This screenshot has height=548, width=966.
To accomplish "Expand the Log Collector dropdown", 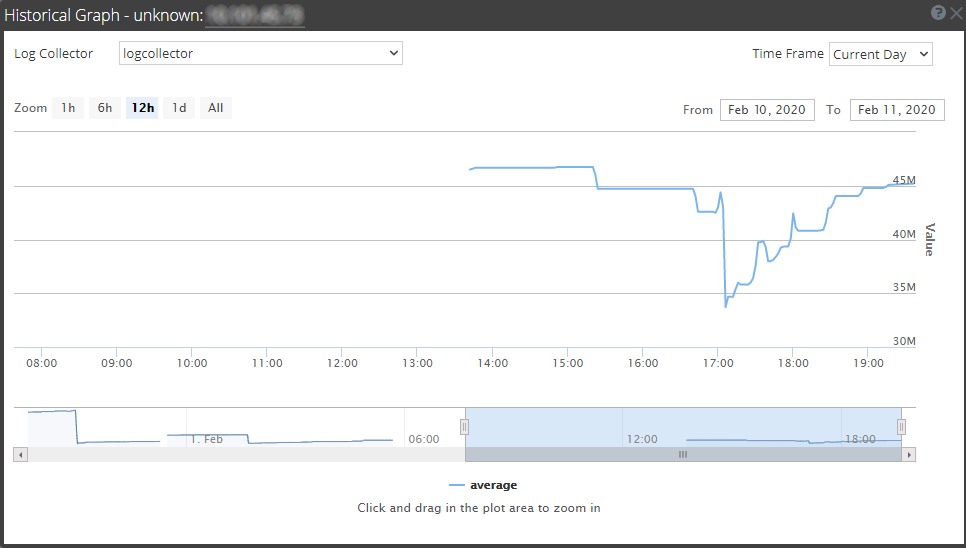I will point(261,53).
